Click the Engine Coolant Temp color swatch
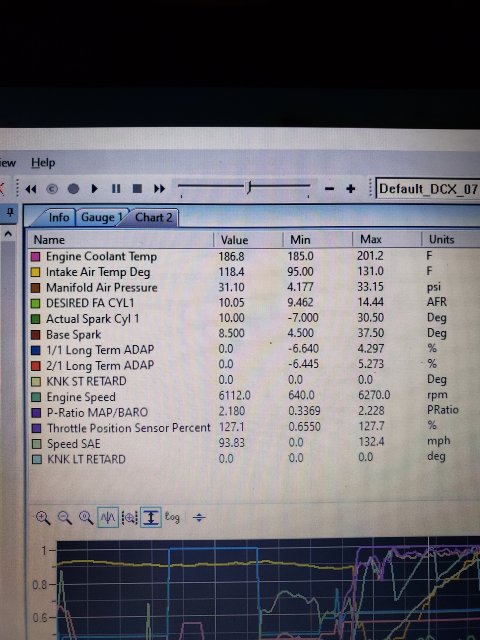480x640 pixels. tap(36, 257)
